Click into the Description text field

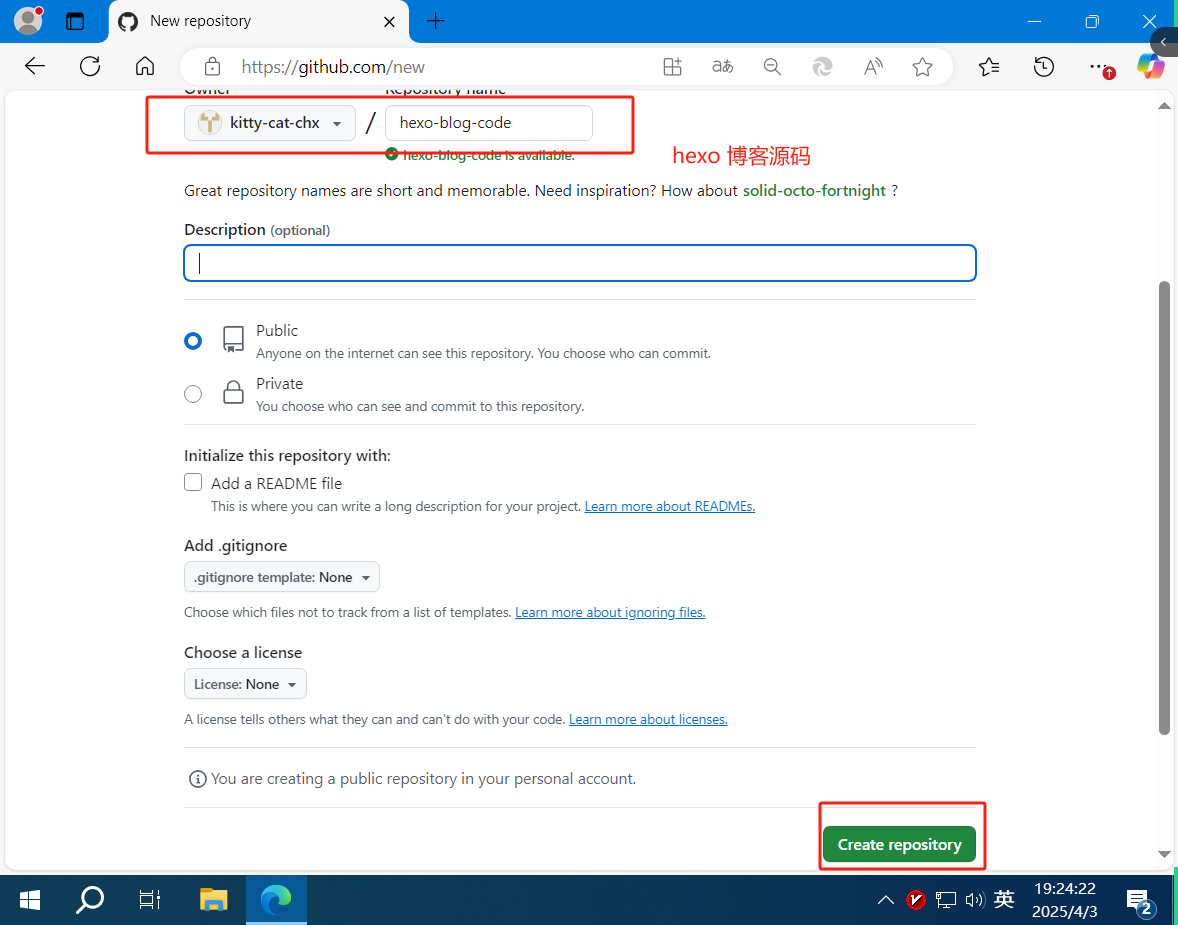[579, 263]
